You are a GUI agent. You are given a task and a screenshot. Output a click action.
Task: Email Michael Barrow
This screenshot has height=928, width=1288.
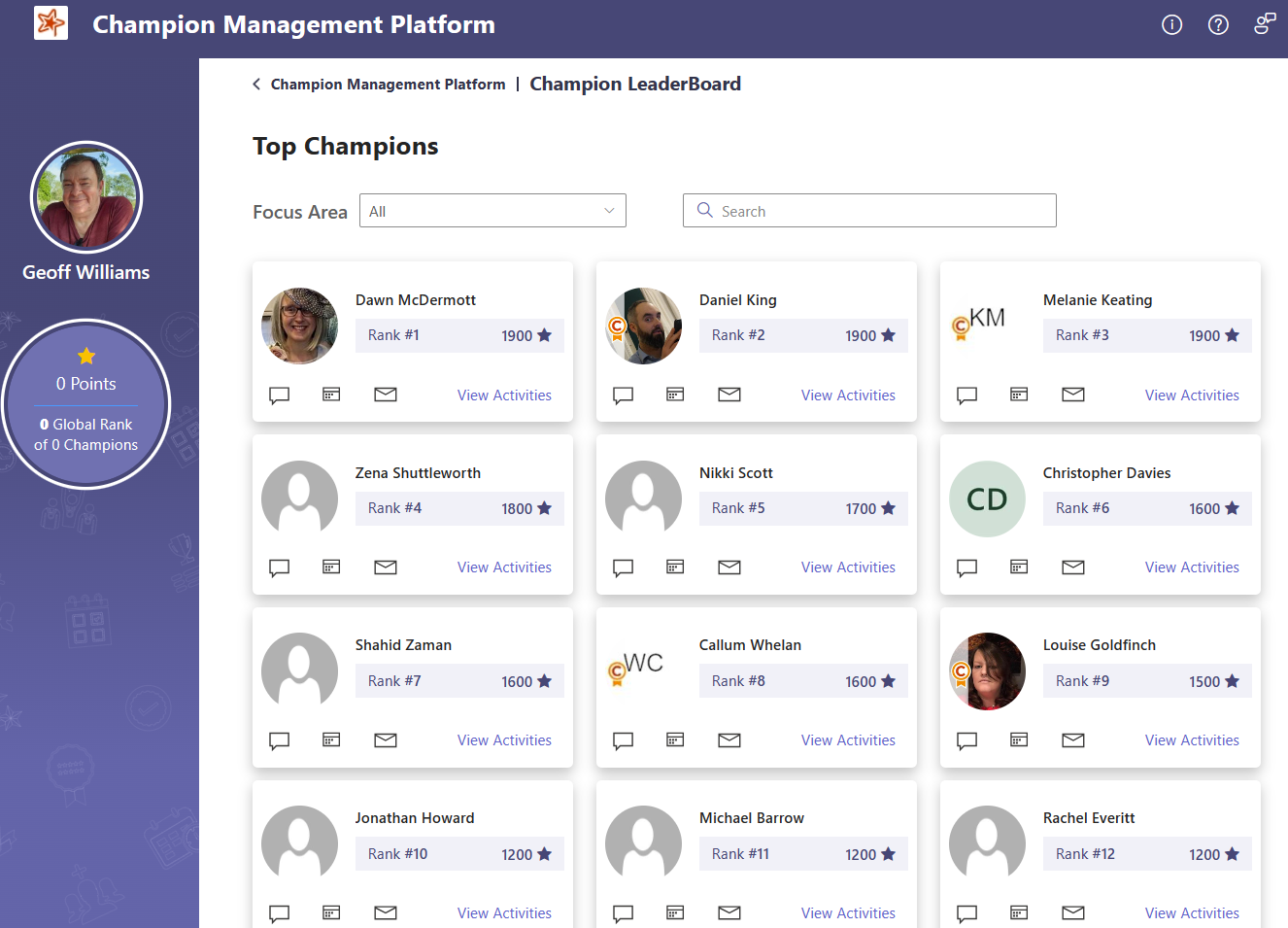click(x=729, y=912)
